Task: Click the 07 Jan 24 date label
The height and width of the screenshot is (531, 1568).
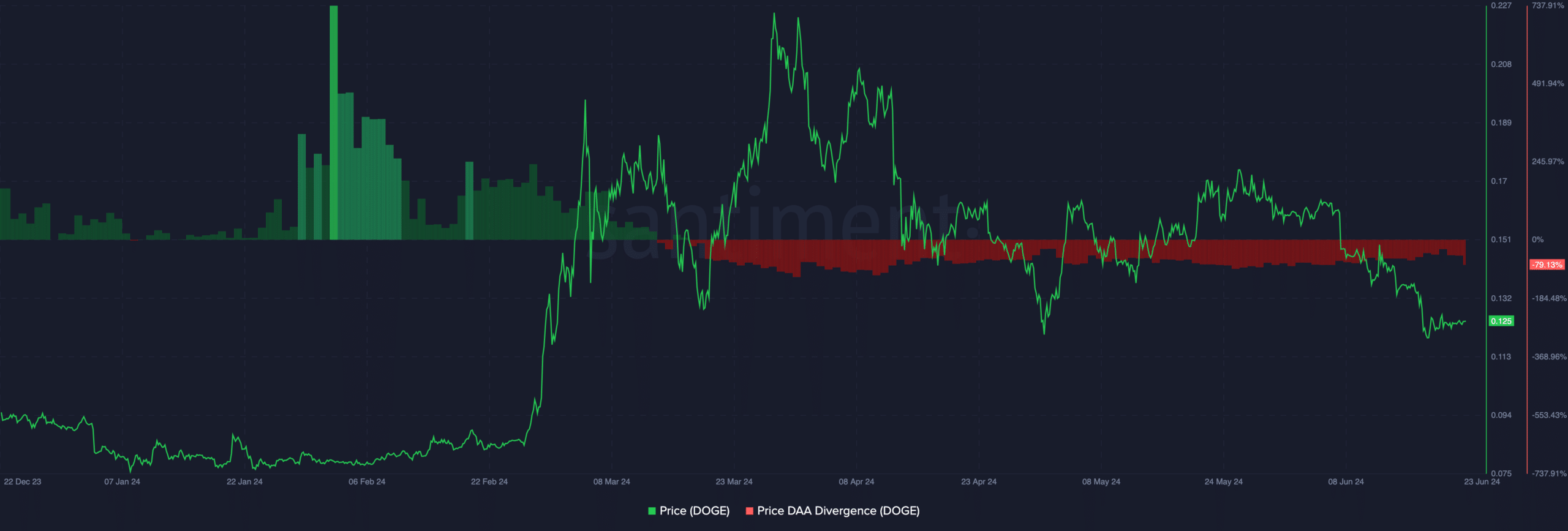Action: point(122,482)
